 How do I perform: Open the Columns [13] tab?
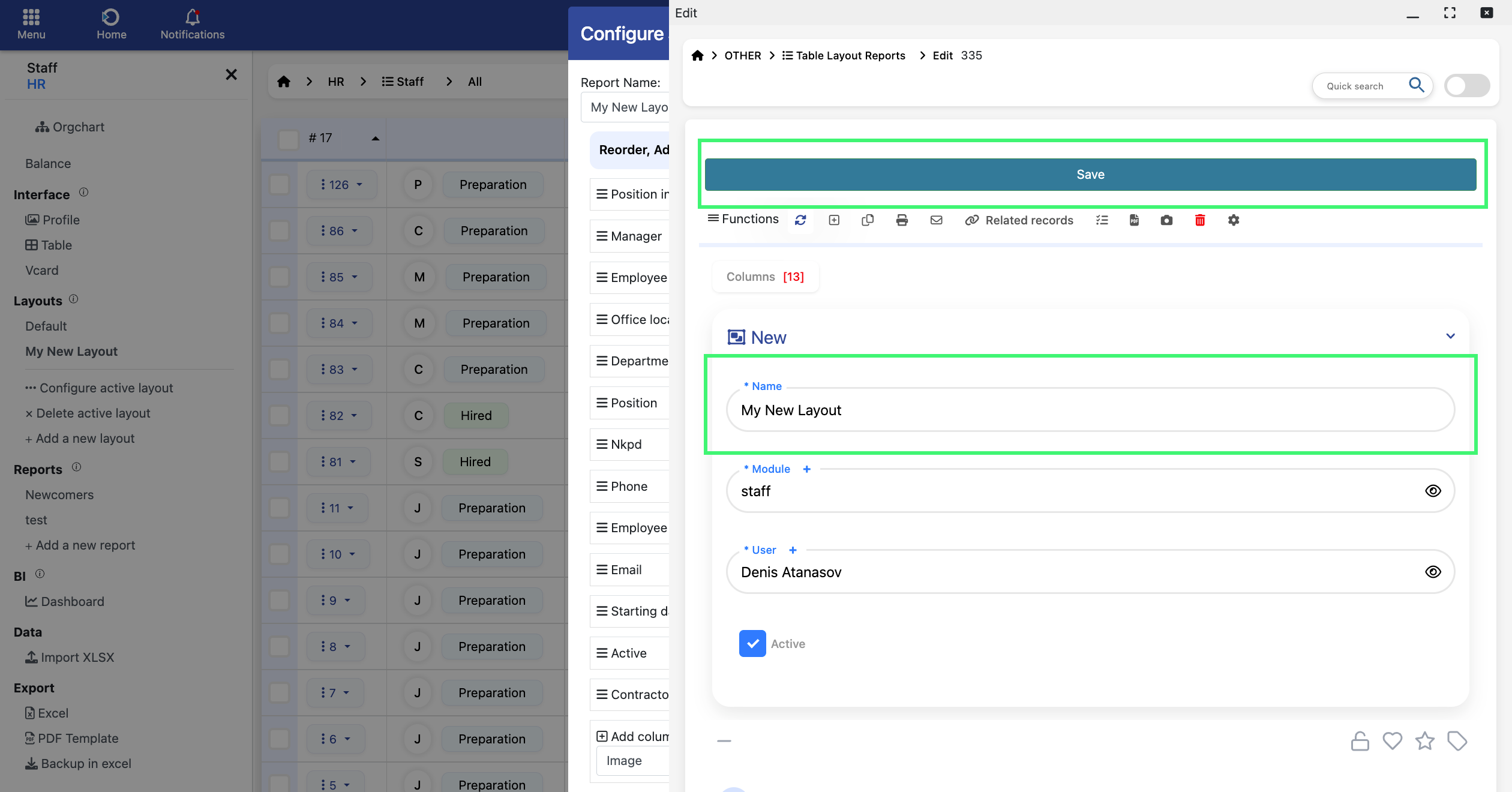tap(765, 277)
